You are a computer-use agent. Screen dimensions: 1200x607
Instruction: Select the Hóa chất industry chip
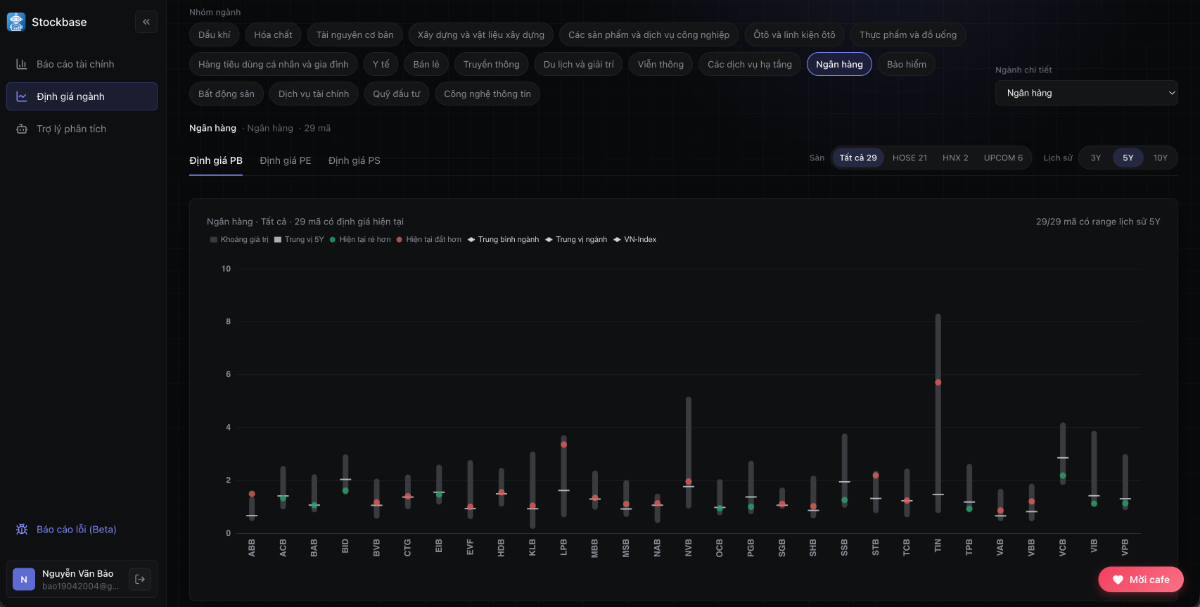tap(273, 34)
